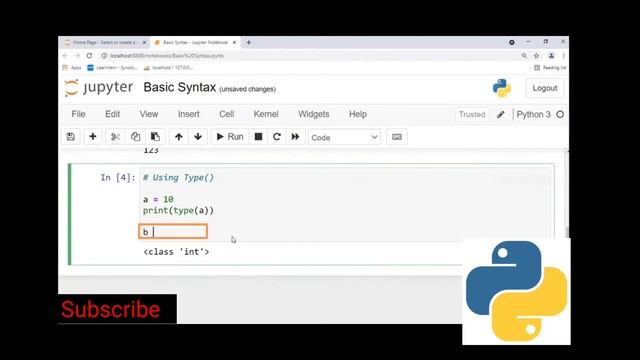Click the <class 'int'> output text

(x=176, y=252)
